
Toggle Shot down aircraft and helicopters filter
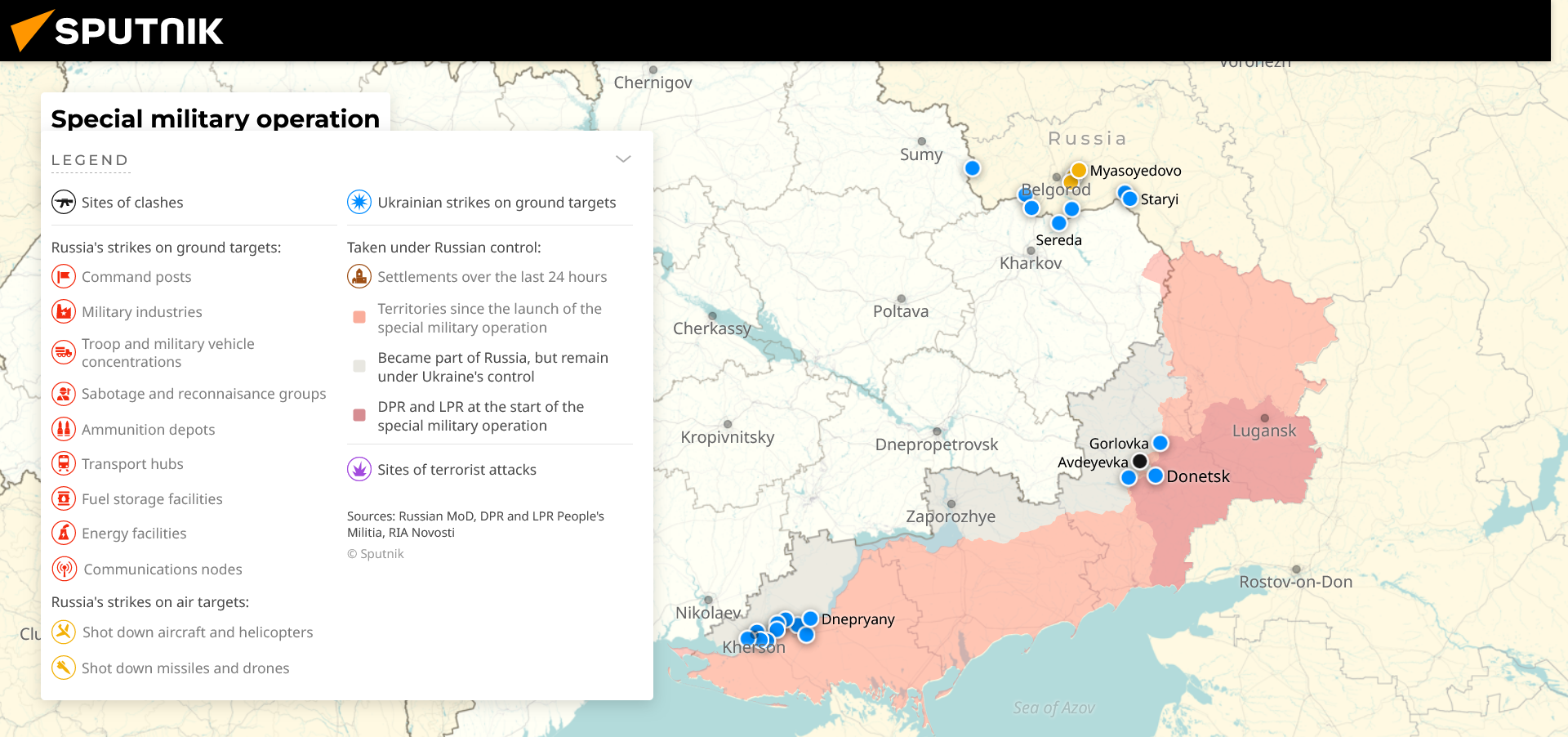click(x=64, y=632)
